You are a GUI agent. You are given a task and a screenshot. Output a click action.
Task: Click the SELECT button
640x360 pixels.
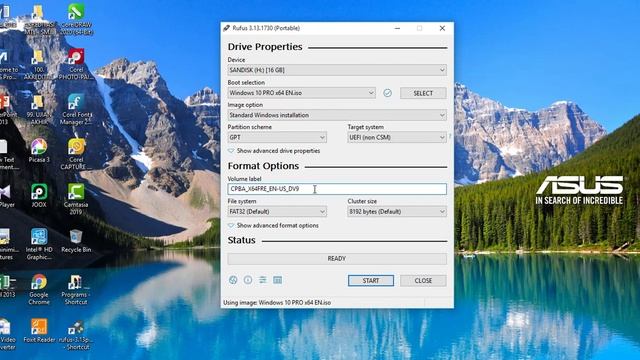pyautogui.click(x=423, y=93)
